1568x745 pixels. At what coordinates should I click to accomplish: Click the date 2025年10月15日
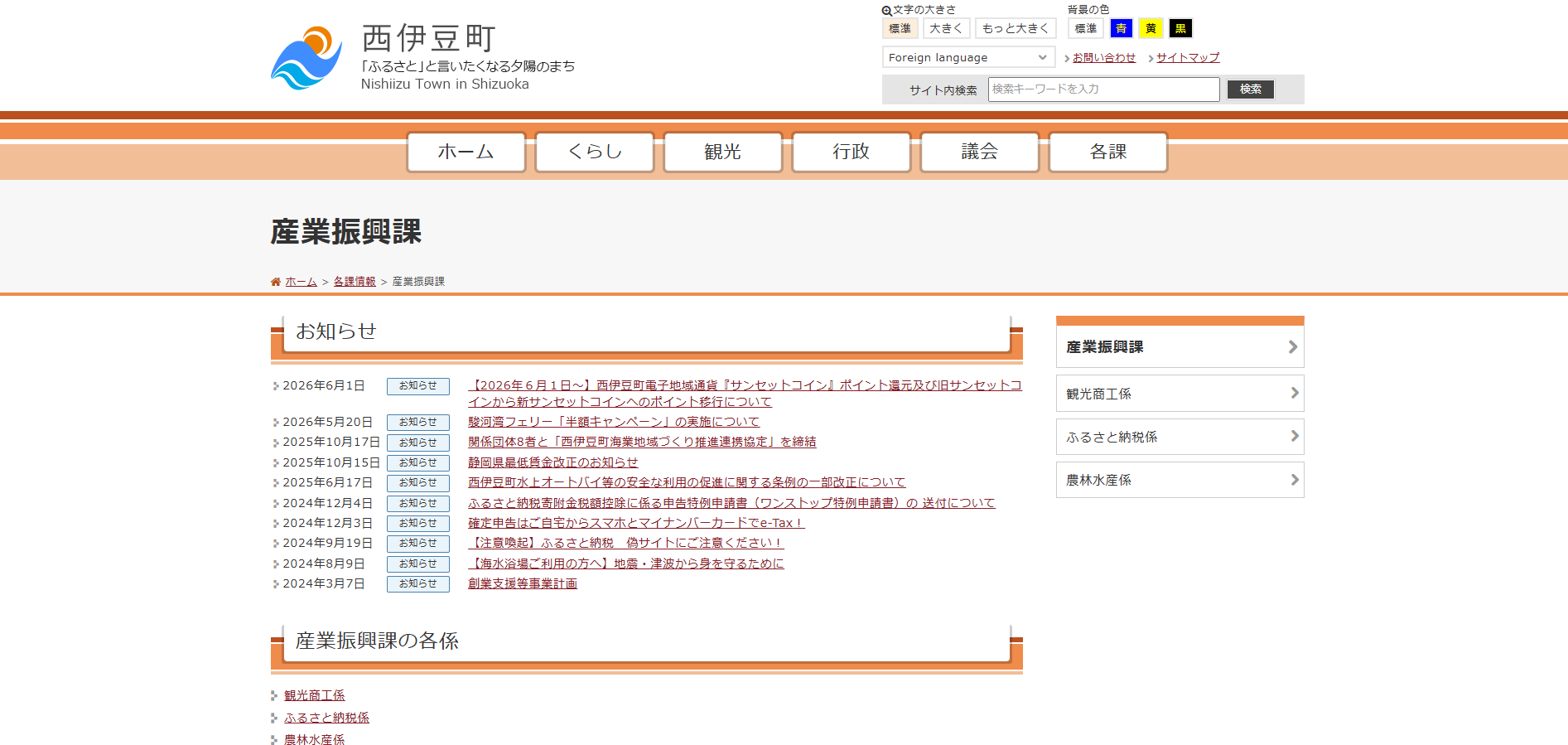click(x=331, y=462)
